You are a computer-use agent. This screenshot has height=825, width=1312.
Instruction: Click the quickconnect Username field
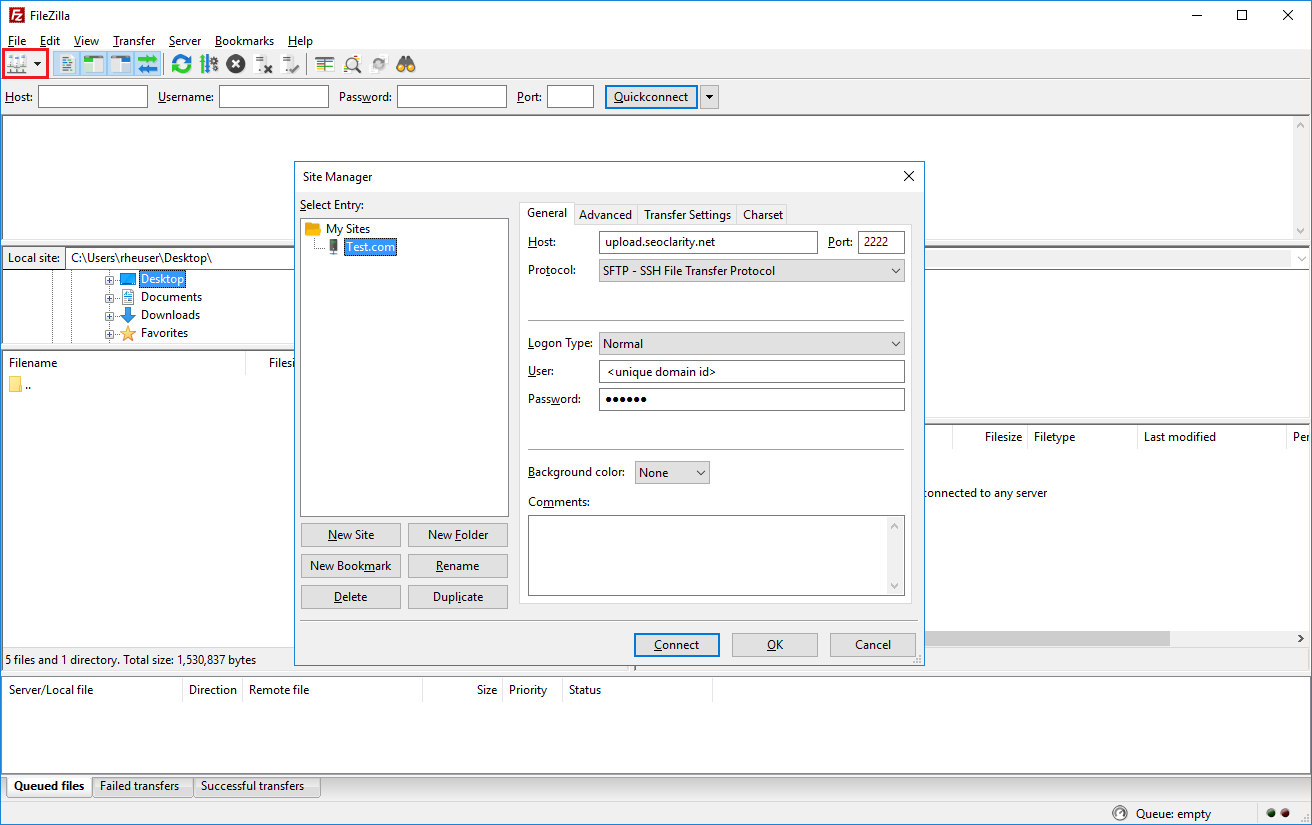[x=274, y=97]
